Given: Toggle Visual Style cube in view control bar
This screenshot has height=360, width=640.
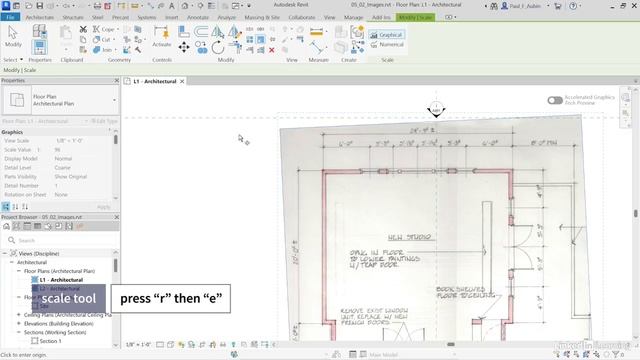Looking at the screenshot, I should tap(171, 344).
